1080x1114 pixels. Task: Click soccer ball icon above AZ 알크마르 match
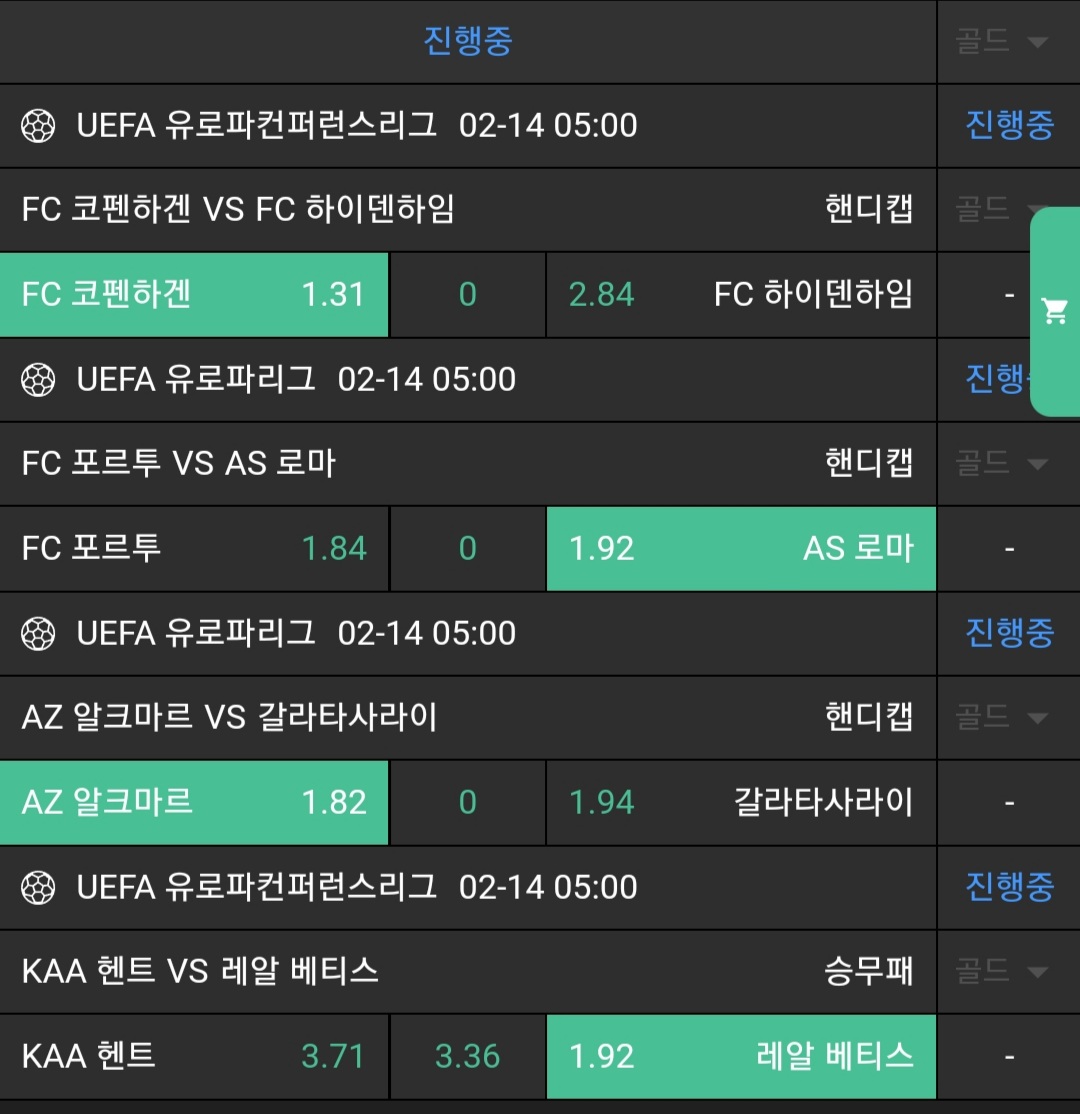38,634
